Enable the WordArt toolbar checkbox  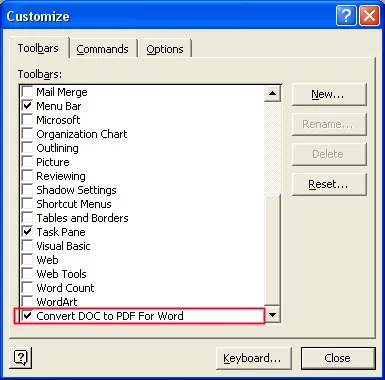coord(27,301)
